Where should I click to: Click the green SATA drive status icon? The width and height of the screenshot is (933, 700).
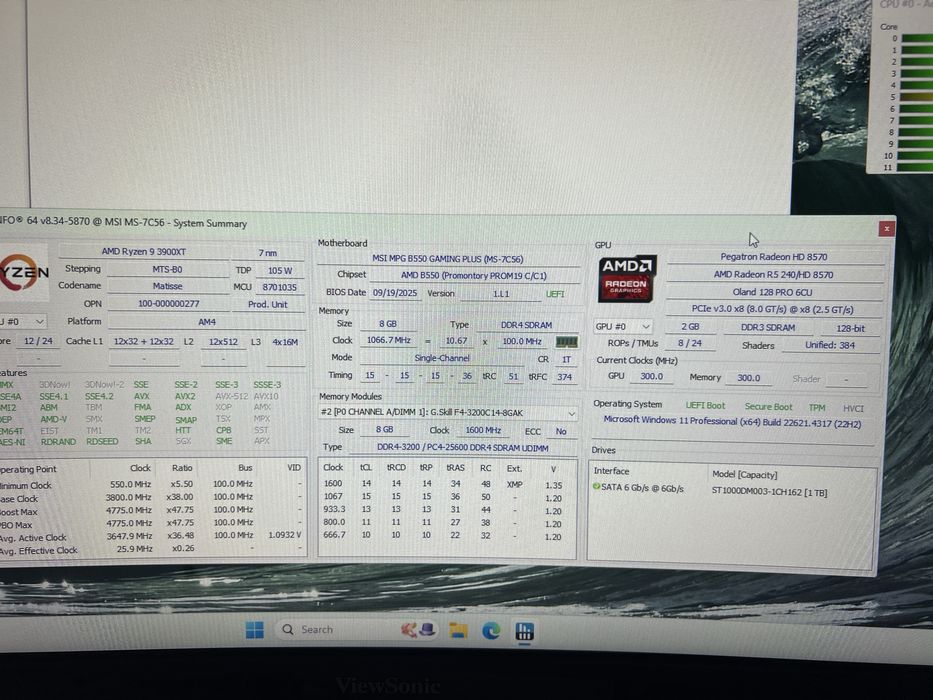point(596,486)
